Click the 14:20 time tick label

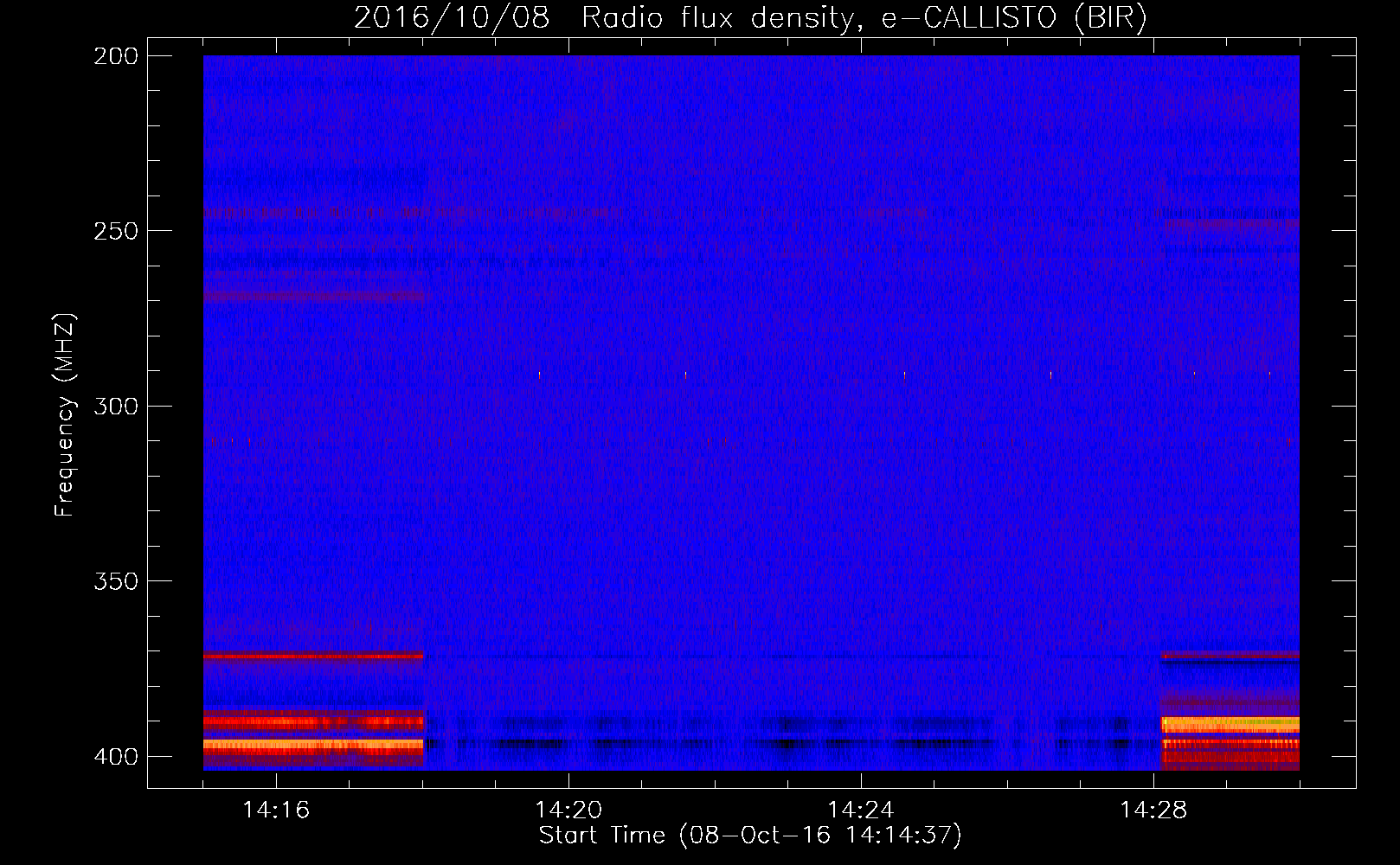[x=568, y=811]
